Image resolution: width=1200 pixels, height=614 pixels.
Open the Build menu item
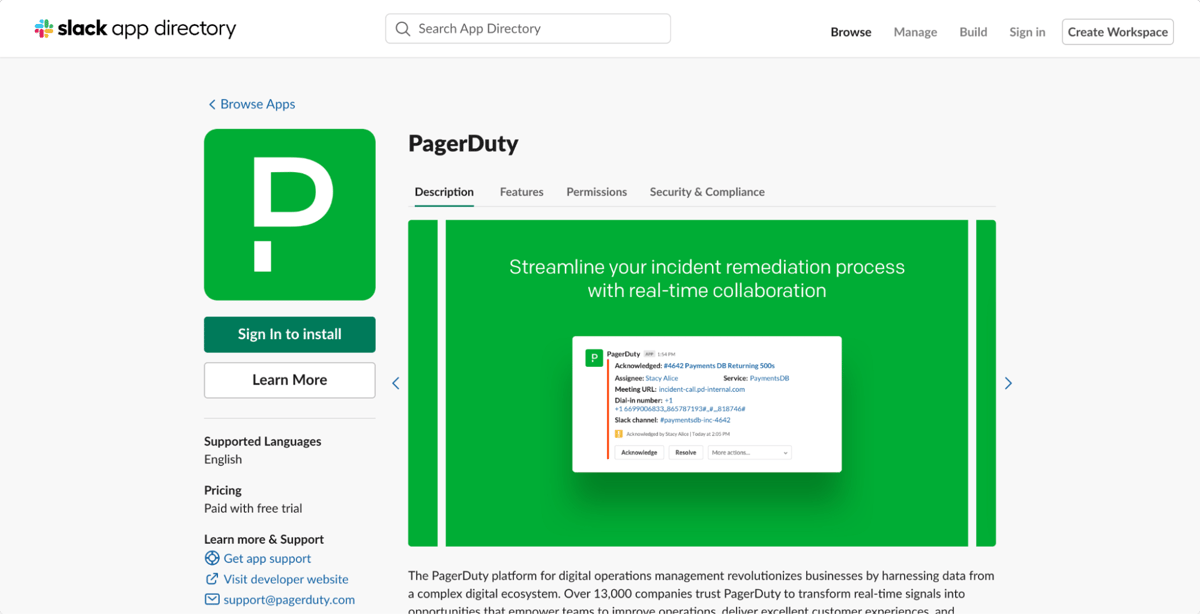click(x=973, y=32)
